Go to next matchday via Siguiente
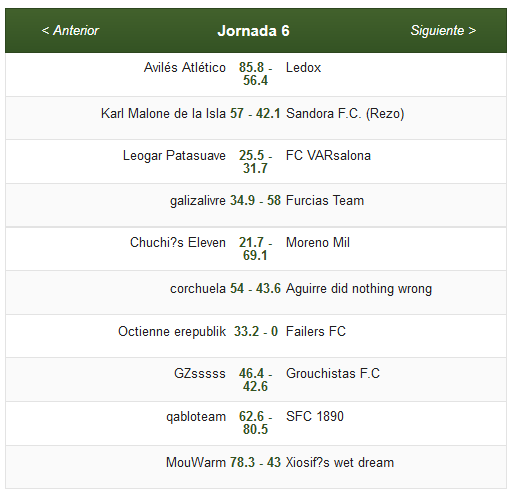511x495 pixels. point(443,30)
